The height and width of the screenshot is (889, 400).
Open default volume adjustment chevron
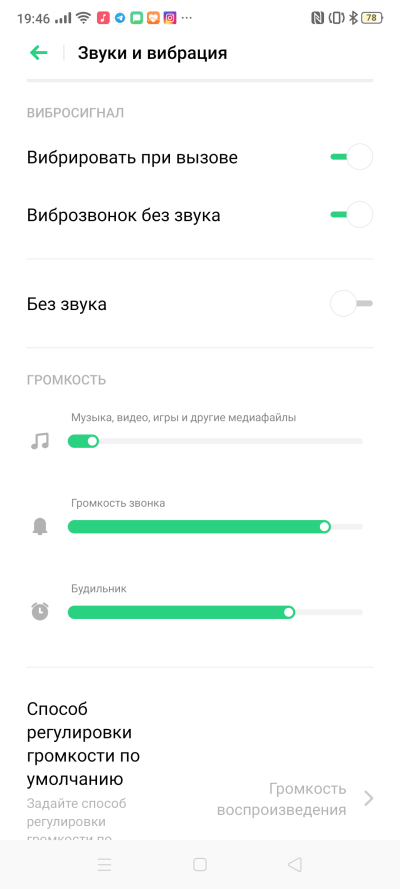point(369,798)
